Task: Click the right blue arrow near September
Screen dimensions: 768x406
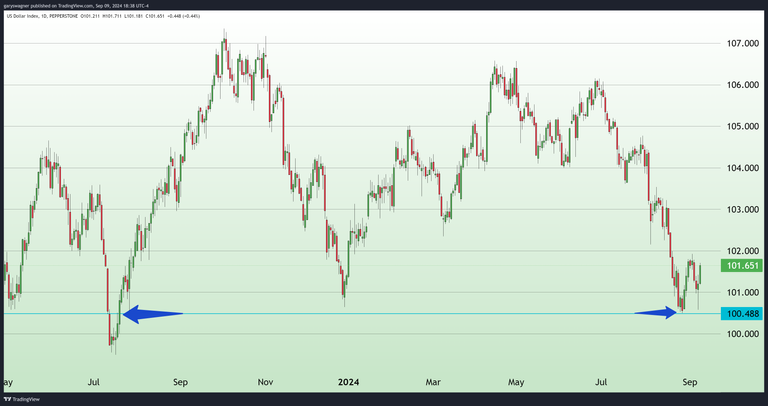Action: (x=659, y=313)
